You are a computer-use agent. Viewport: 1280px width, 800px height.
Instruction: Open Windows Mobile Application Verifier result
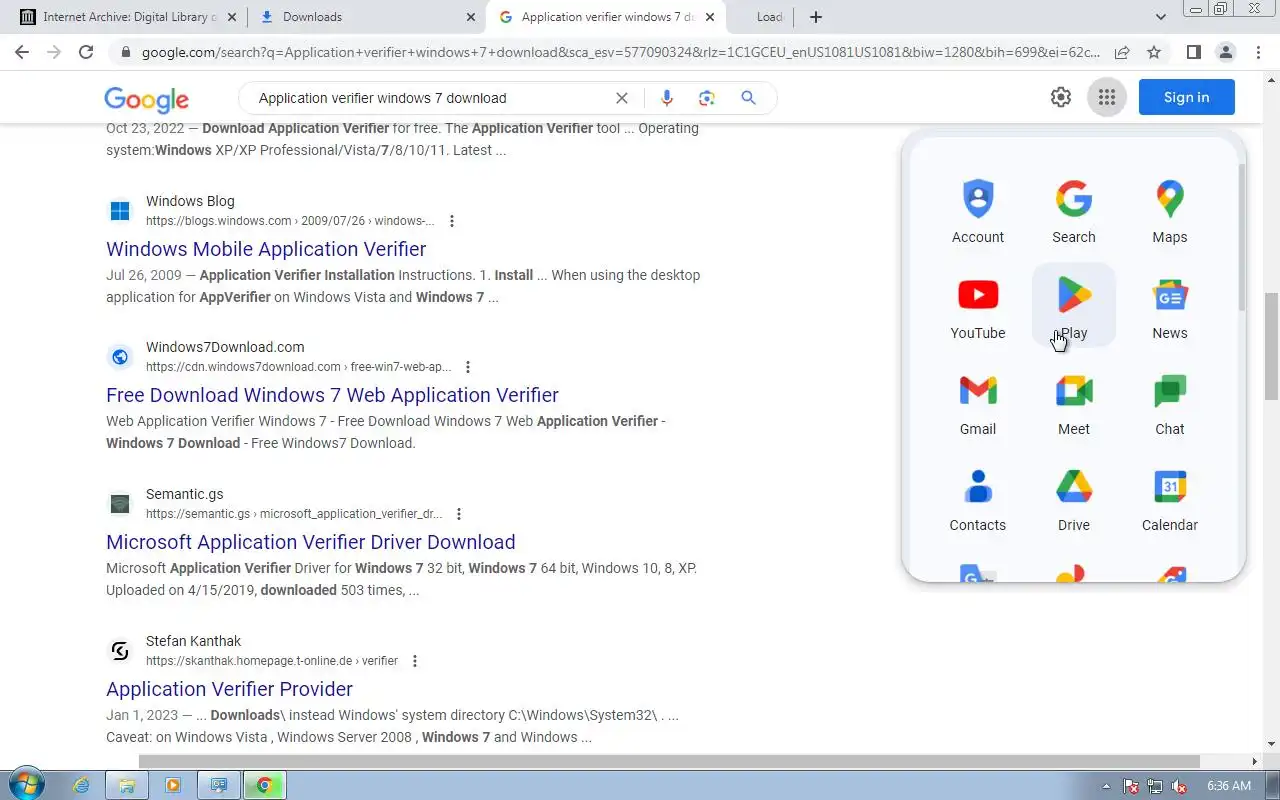(266, 249)
